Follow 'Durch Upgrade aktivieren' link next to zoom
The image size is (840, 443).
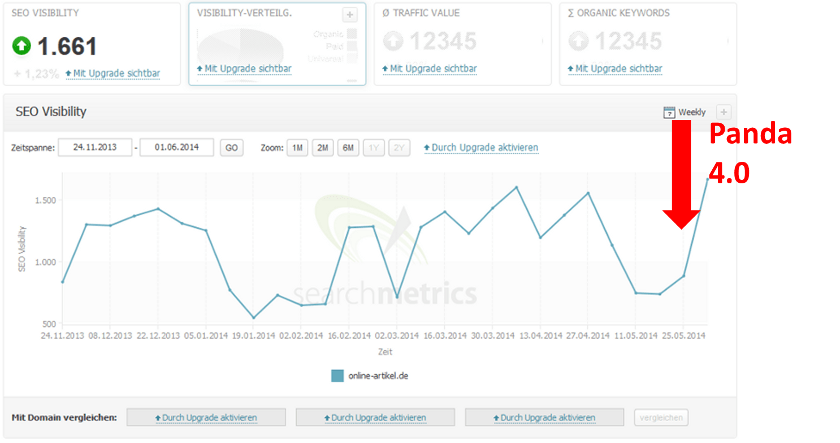481,147
